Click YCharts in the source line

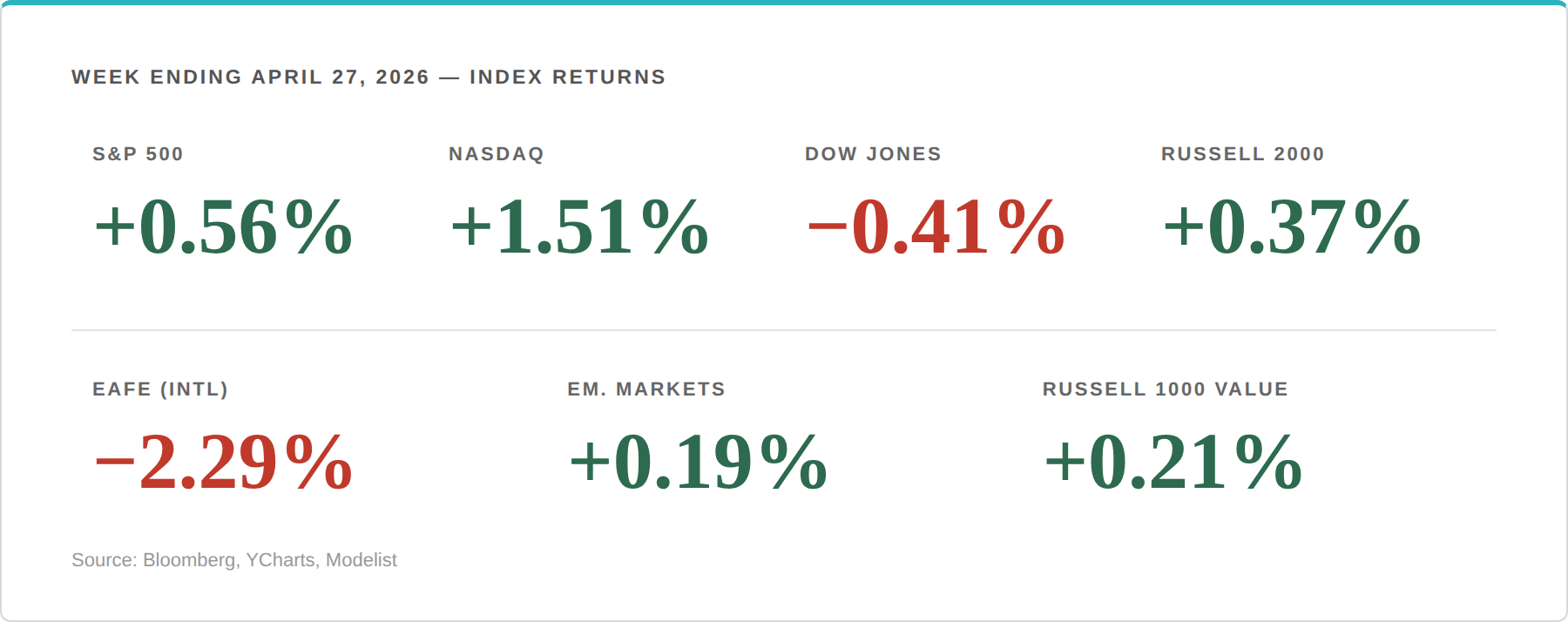coord(280,560)
